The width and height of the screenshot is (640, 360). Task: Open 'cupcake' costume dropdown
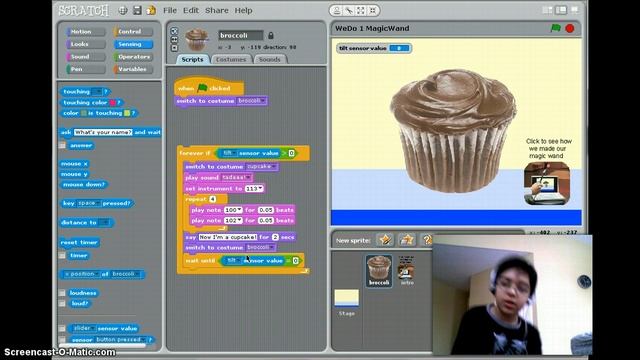pos(262,167)
